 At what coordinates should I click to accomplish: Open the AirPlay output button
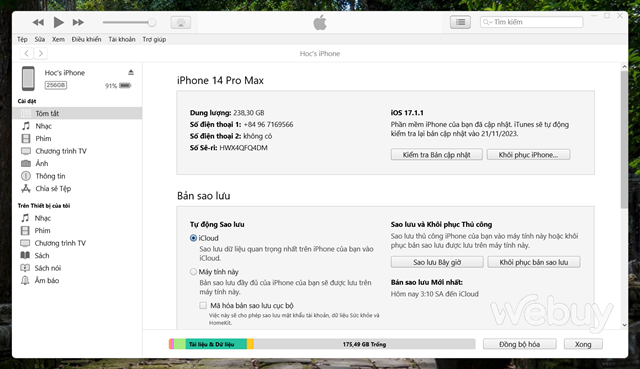(x=180, y=22)
